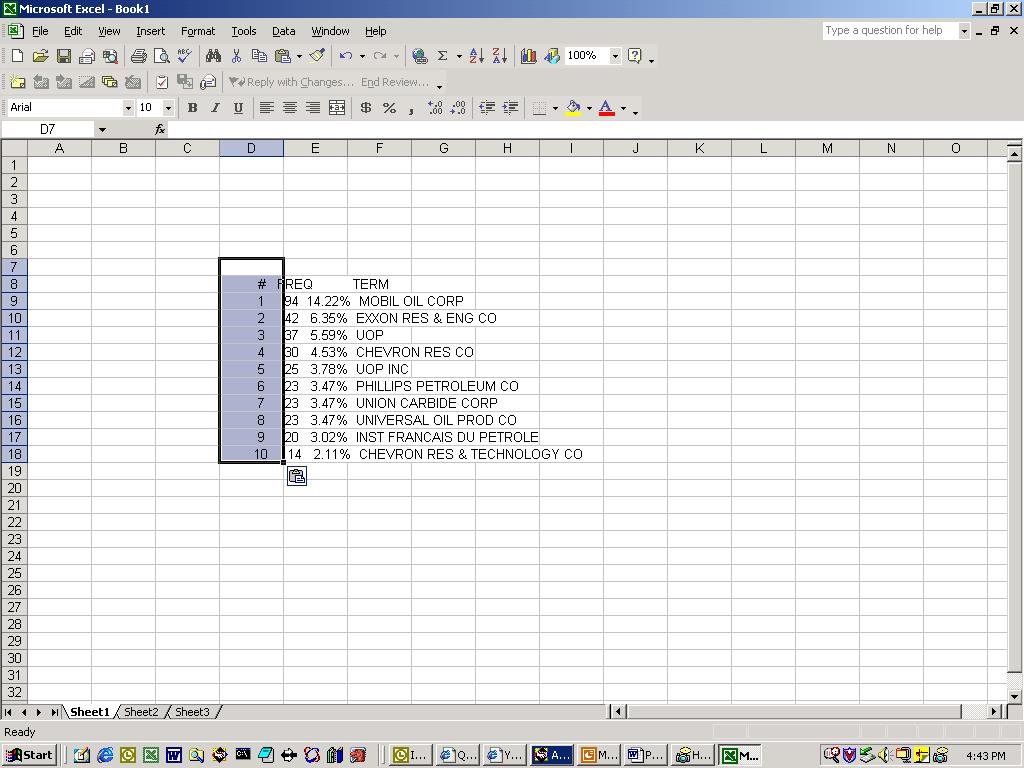Sort the selection descending Z to A
Viewport: 1024px width, 768px height.
click(500, 56)
